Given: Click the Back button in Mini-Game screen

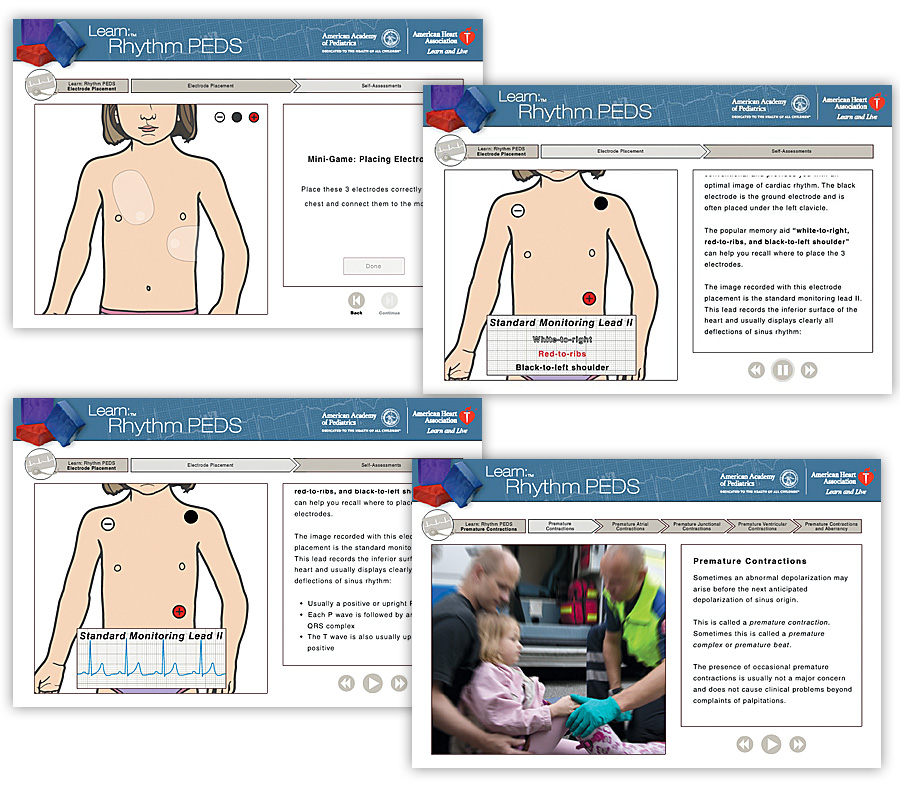Looking at the screenshot, I should click(x=356, y=300).
